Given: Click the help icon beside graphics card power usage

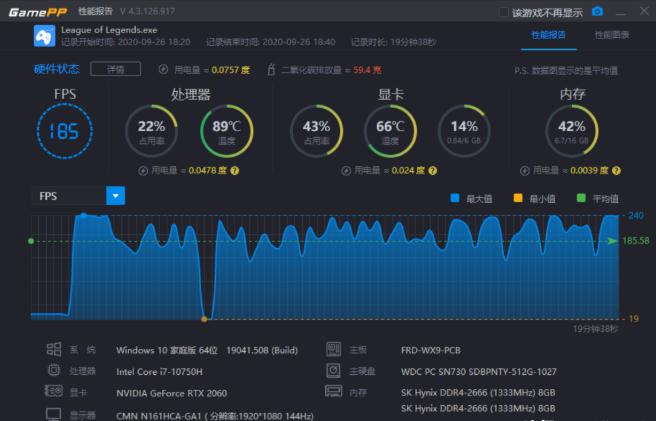Looking at the screenshot, I should (433, 171).
